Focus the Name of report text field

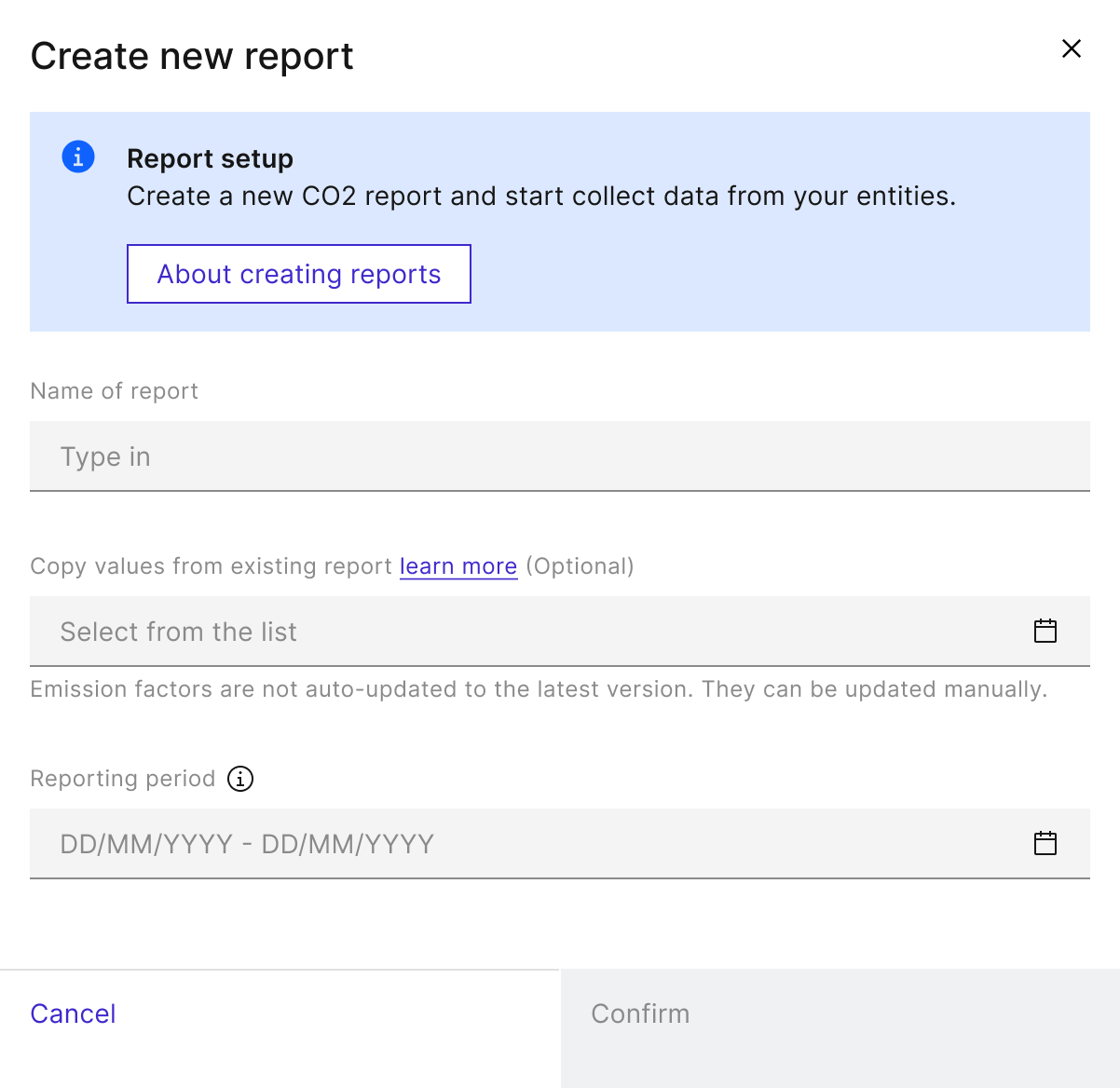560,456
